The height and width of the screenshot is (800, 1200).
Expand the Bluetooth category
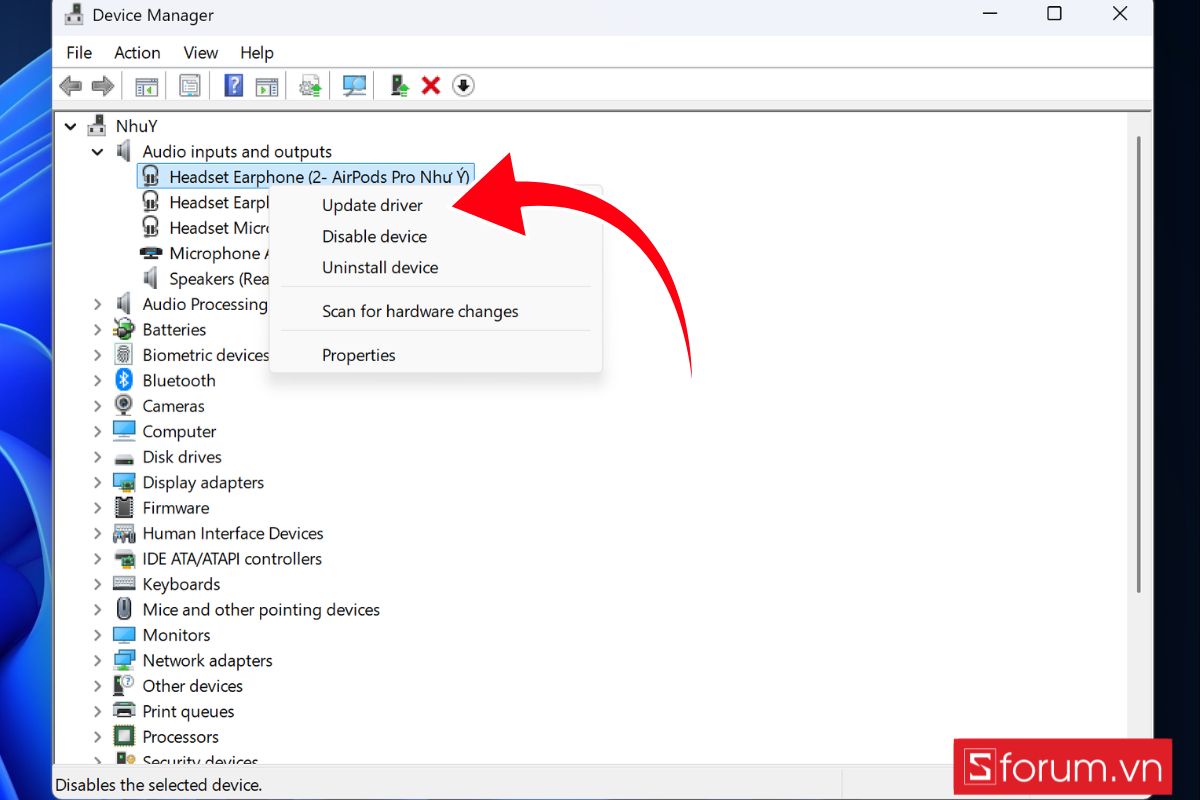click(x=97, y=380)
